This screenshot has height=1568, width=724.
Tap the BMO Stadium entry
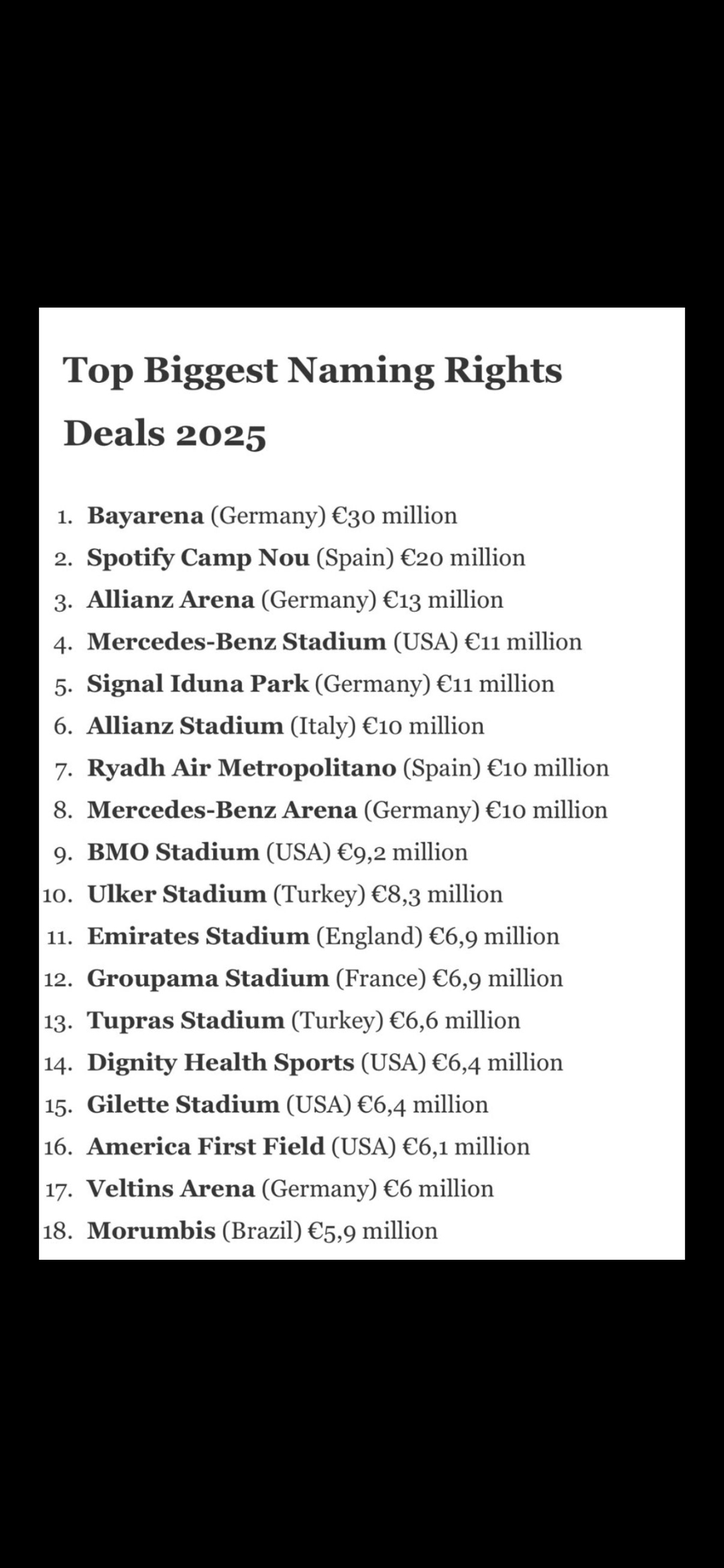[x=173, y=852]
